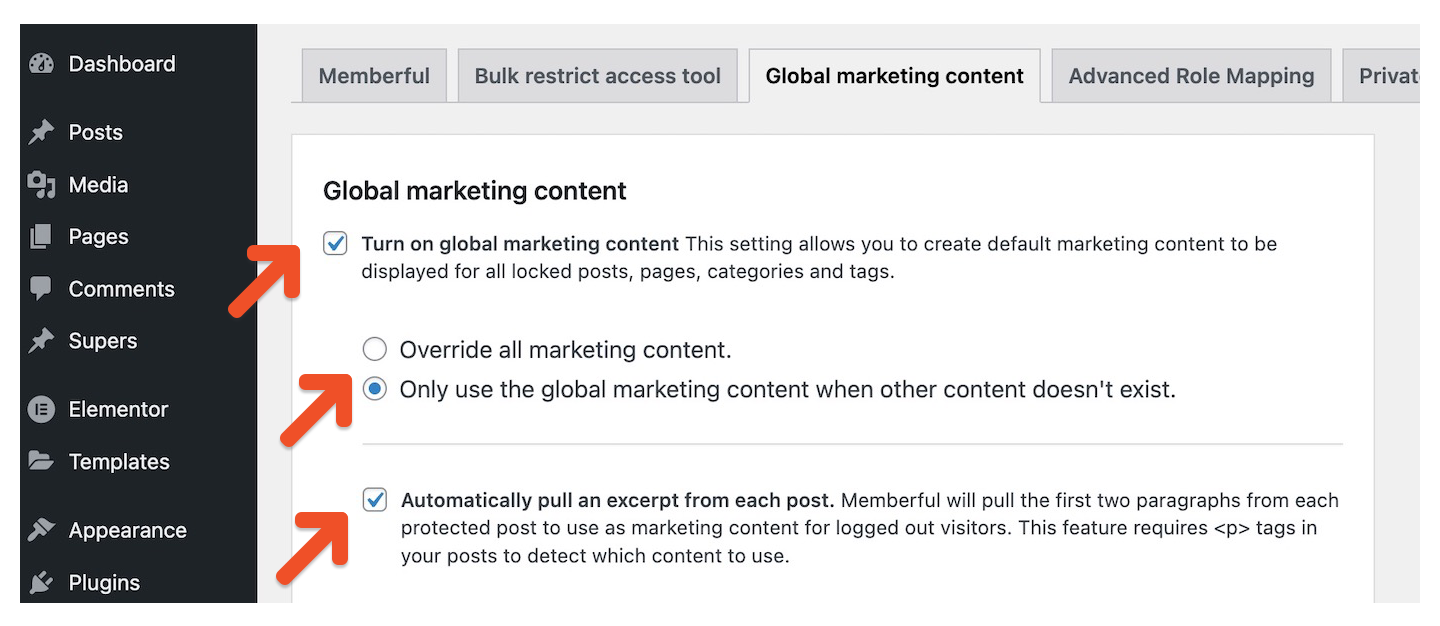
Task: Open Elementor menu label in sidebar
Action: (x=118, y=409)
